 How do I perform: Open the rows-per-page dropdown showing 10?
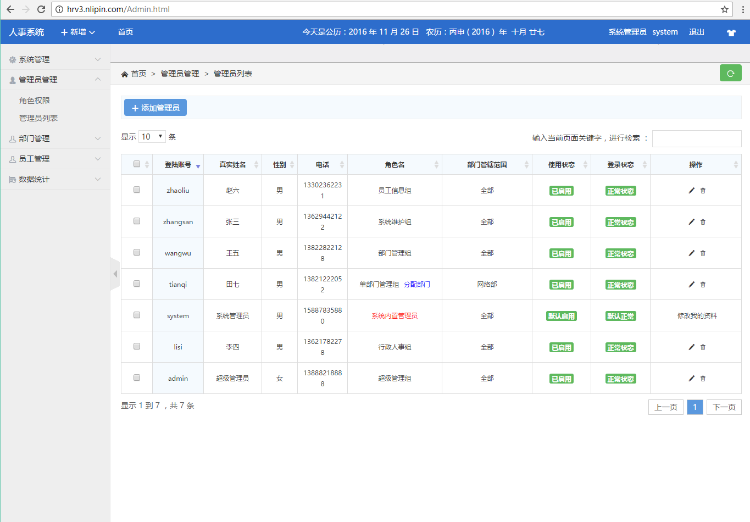[x=152, y=137]
